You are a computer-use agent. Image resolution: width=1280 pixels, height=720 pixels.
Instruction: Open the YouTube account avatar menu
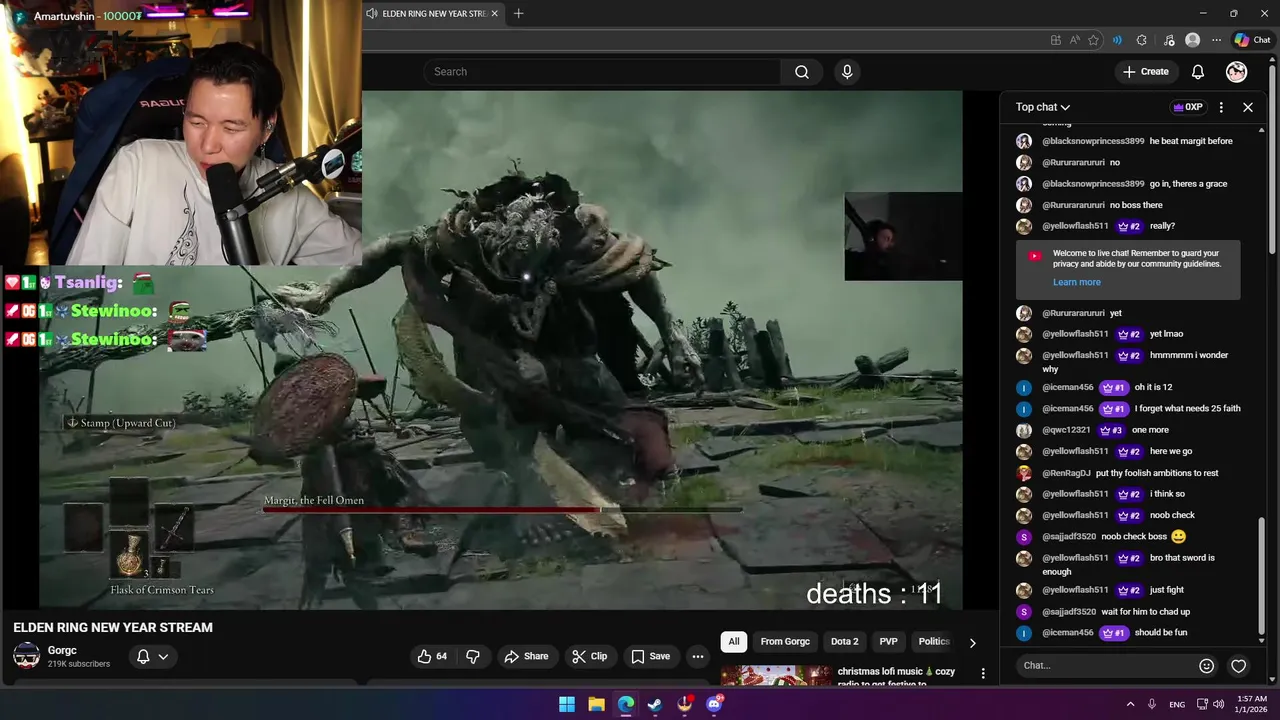(x=1237, y=72)
